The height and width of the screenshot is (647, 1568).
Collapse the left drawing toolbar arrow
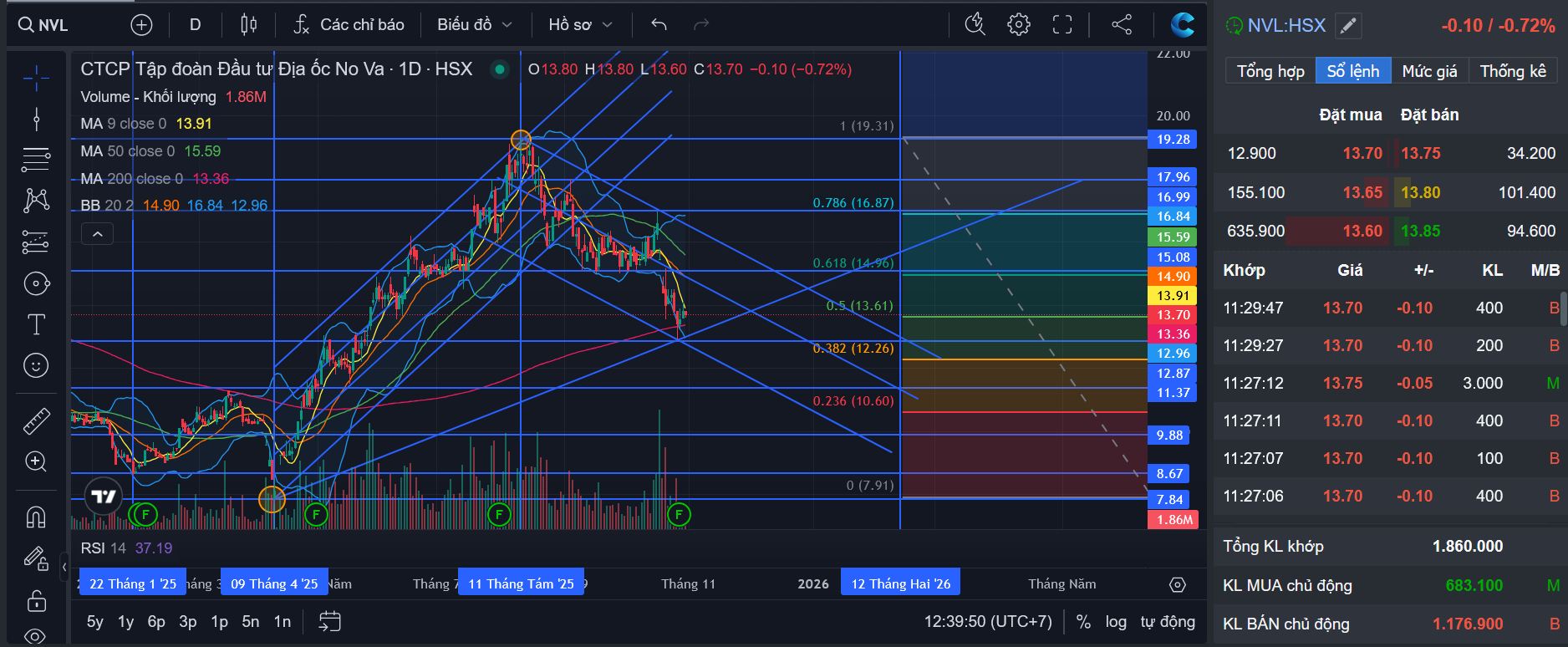[64, 568]
